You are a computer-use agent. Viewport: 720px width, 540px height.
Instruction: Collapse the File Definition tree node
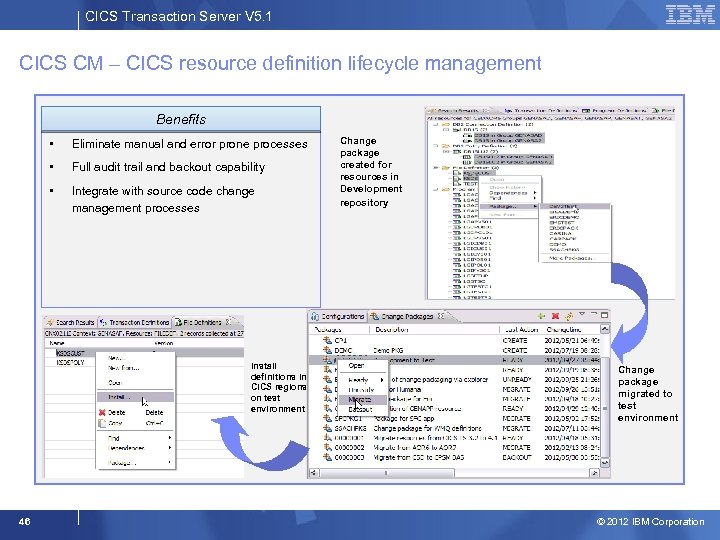click(x=436, y=168)
